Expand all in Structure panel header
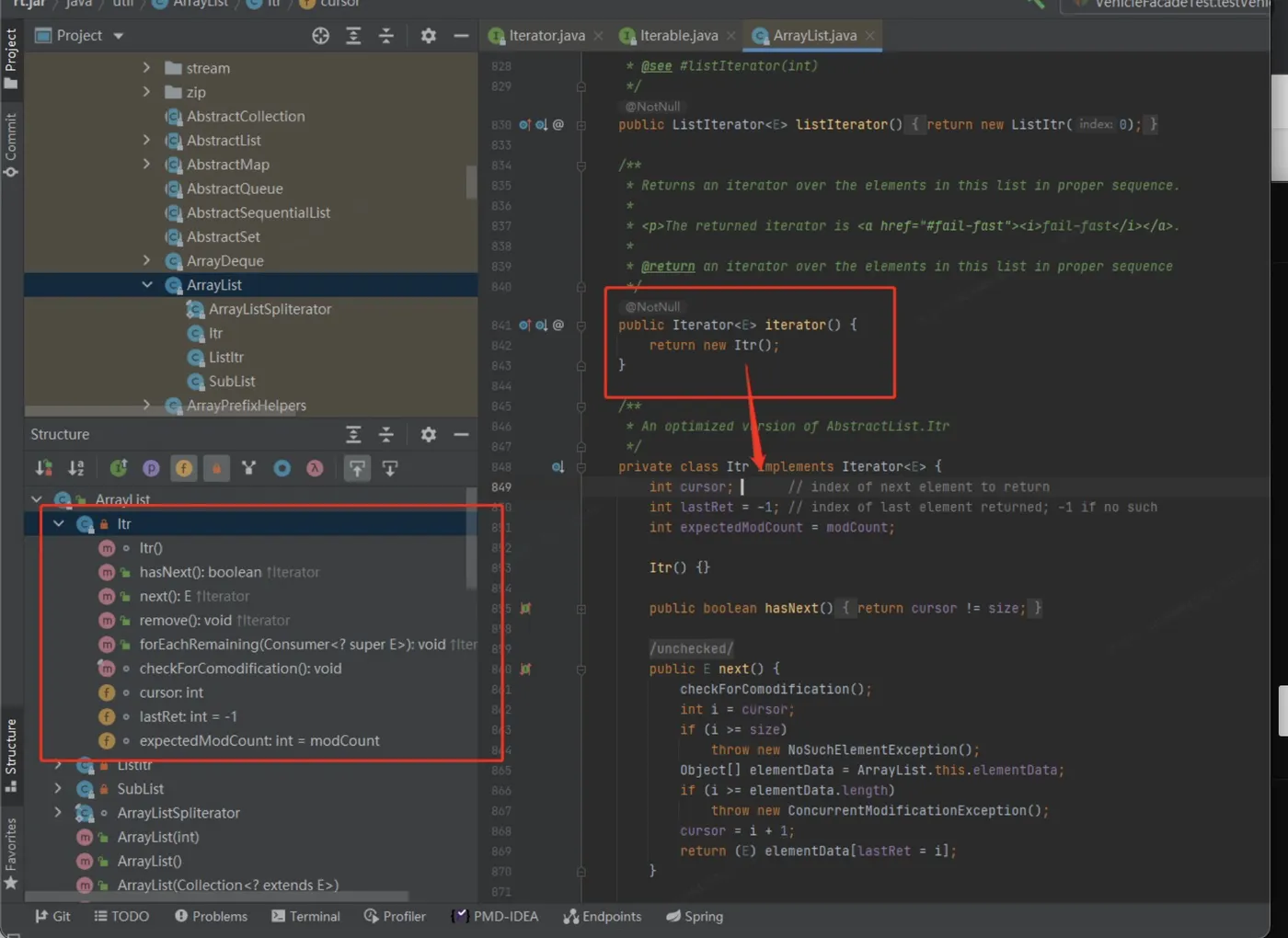Viewport: 1288px width, 938px height. coord(353,434)
